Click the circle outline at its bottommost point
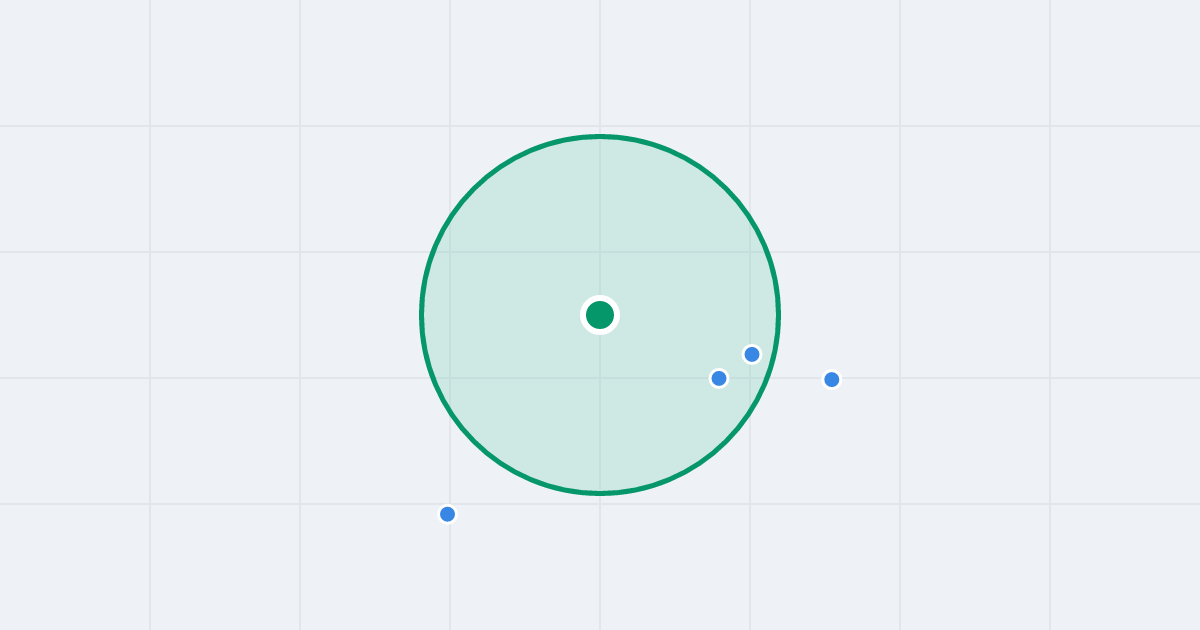1200x630 pixels. [600, 493]
